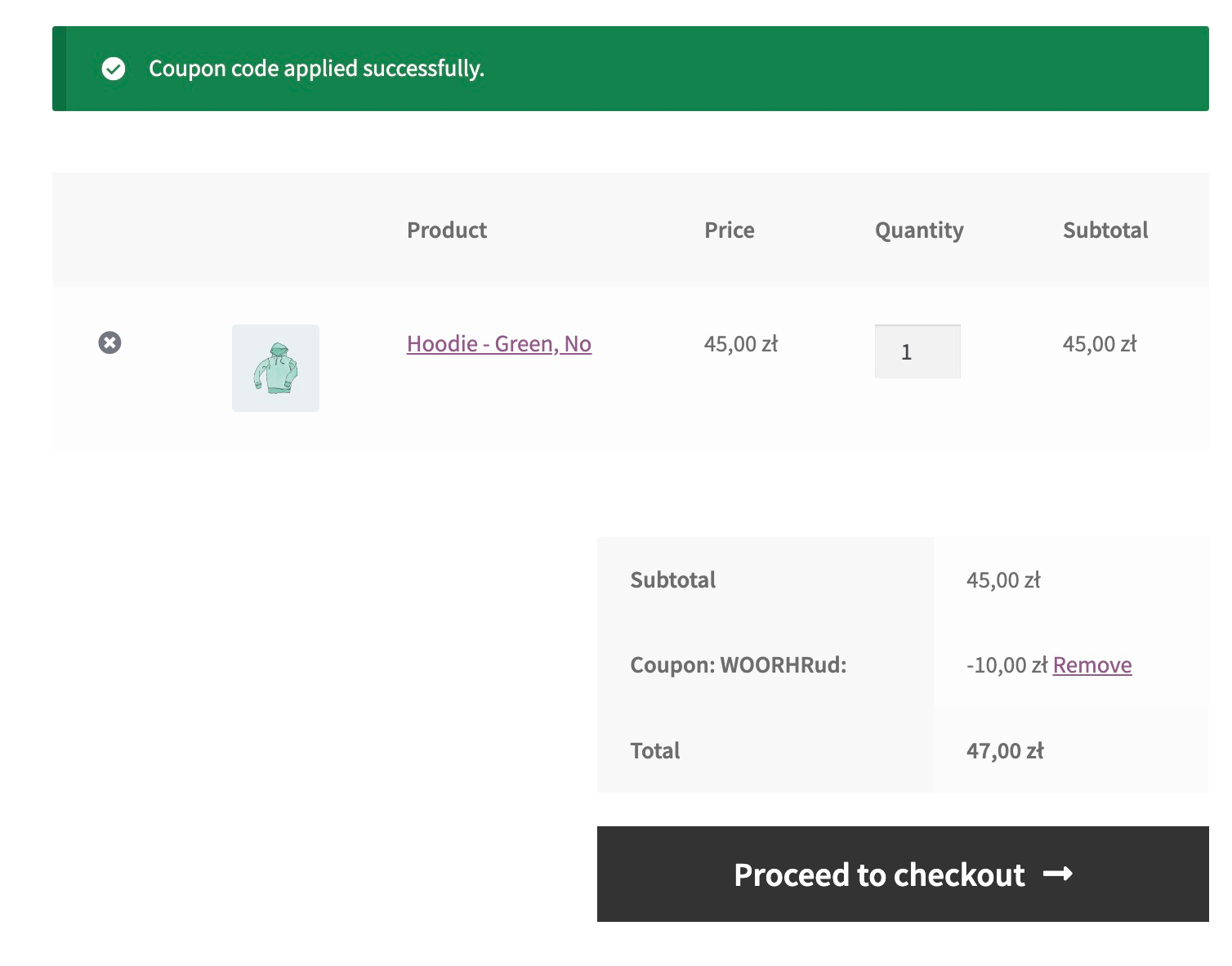Click the "Coupon: WOORHRud:" label

(738, 665)
